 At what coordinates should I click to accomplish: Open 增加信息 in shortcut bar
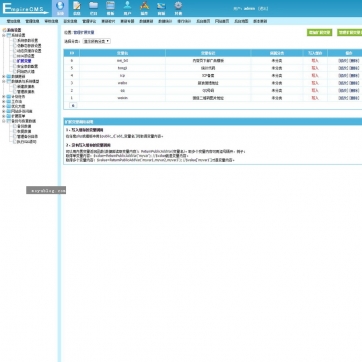(x=13, y=21)
